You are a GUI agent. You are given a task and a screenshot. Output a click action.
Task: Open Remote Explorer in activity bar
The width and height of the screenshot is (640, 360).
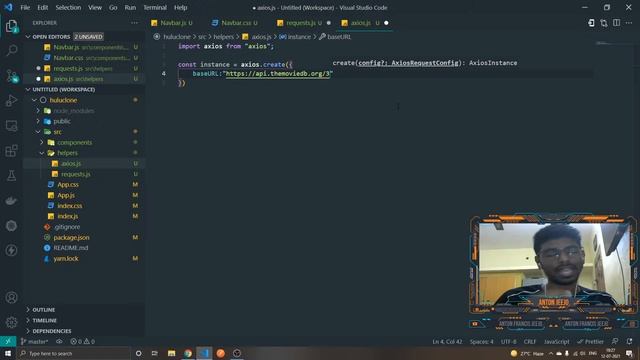pyautogui.click(x=11, y=126)
